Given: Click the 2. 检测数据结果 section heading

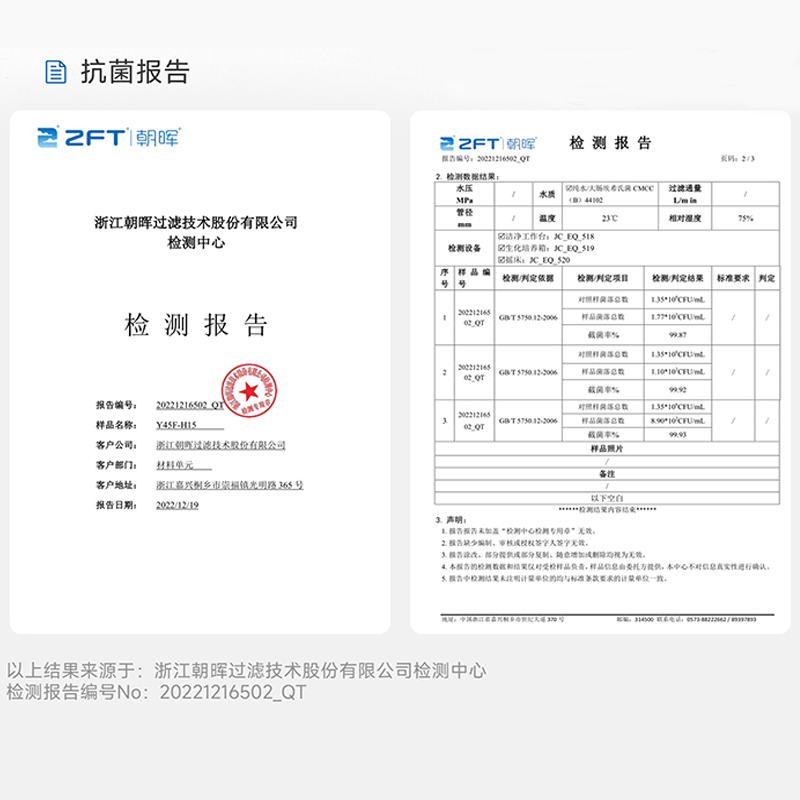Looking at the screenshot, I should point(467,177).
